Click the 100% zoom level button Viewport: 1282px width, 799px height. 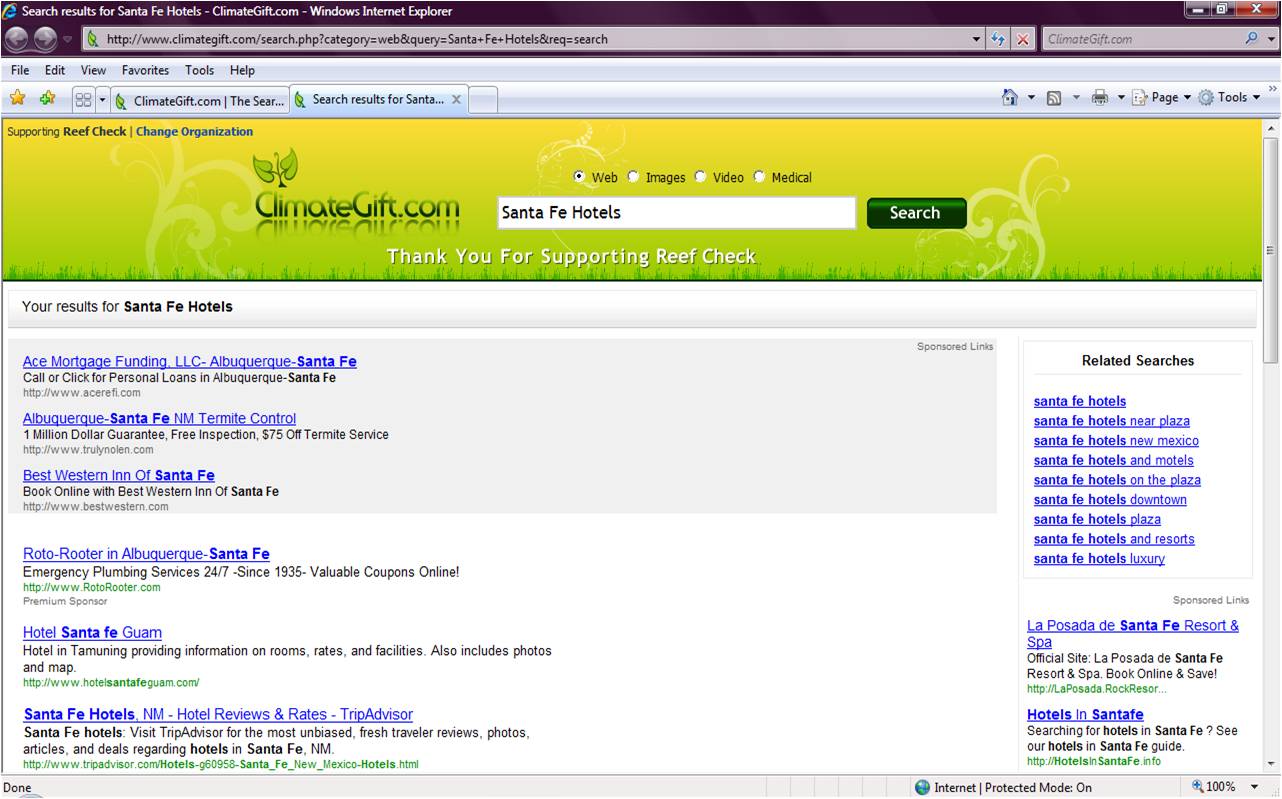pyautogui.click(x=1212, y=787)
